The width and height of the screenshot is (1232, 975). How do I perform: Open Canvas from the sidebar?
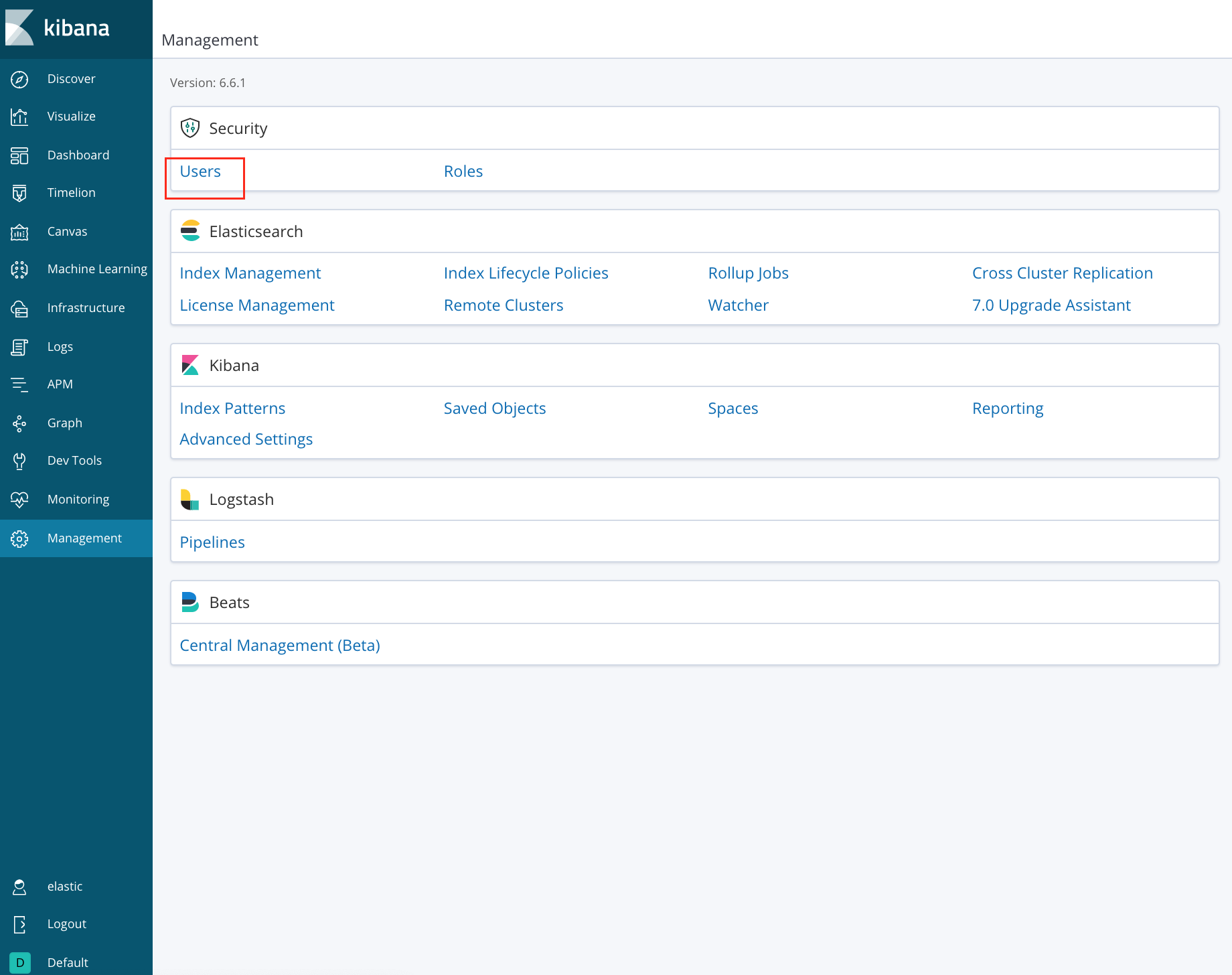(x=67, y=232)
